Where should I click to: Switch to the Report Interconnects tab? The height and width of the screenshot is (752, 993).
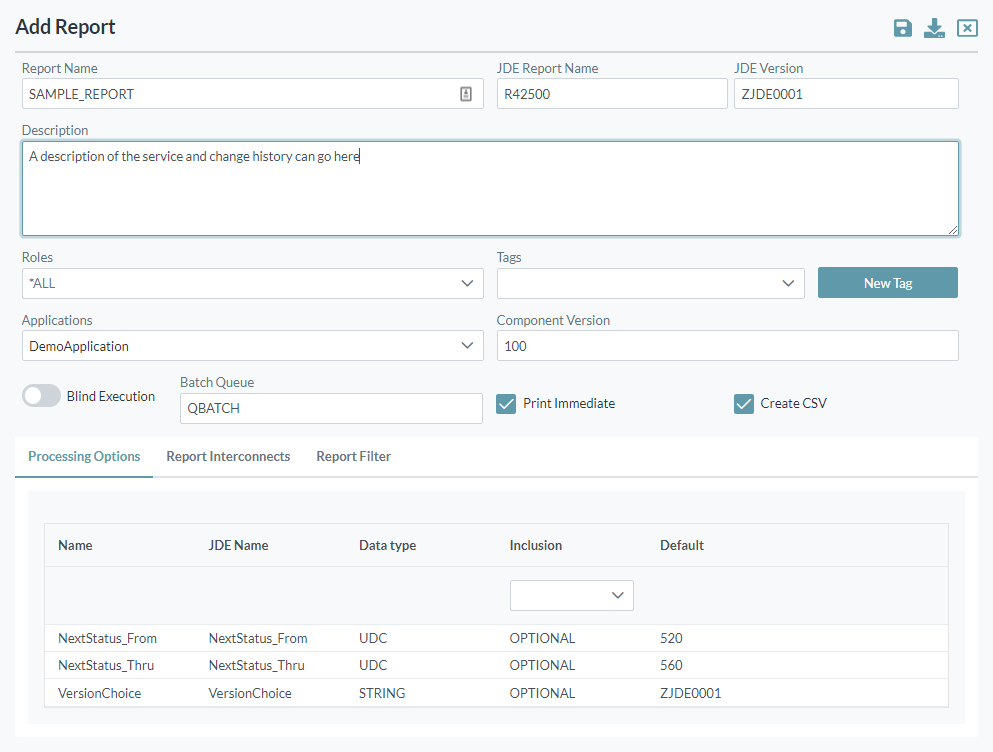point(228,457)
